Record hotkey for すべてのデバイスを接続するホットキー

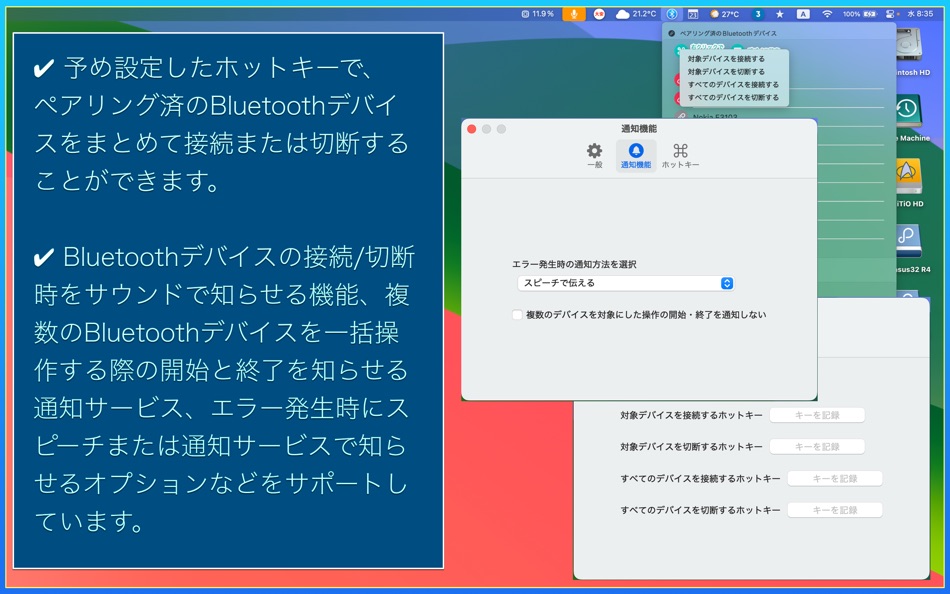834,478
